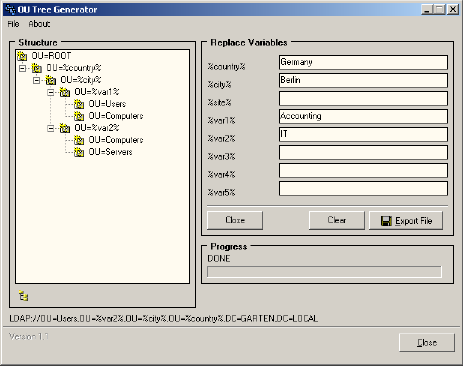Image resolution: width=463 pixels, height=366 pixels.
Task: Click the %var2% field containing IT
Action: [363, 134]
